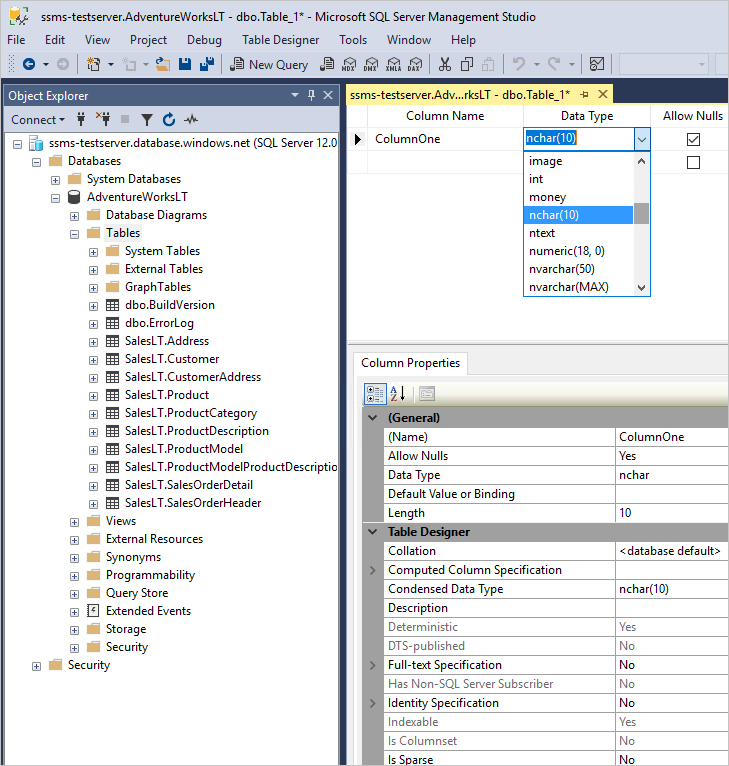The image size is (729, 766).
Task: Pin the Object Explorer panel
Action: pyautogui.click(x=311, y=95)
